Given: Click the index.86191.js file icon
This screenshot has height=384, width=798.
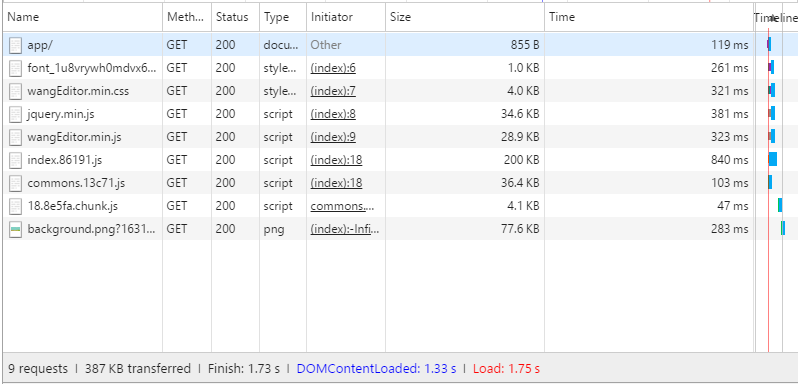Looking at the screenshot, I should coord(15,160).
